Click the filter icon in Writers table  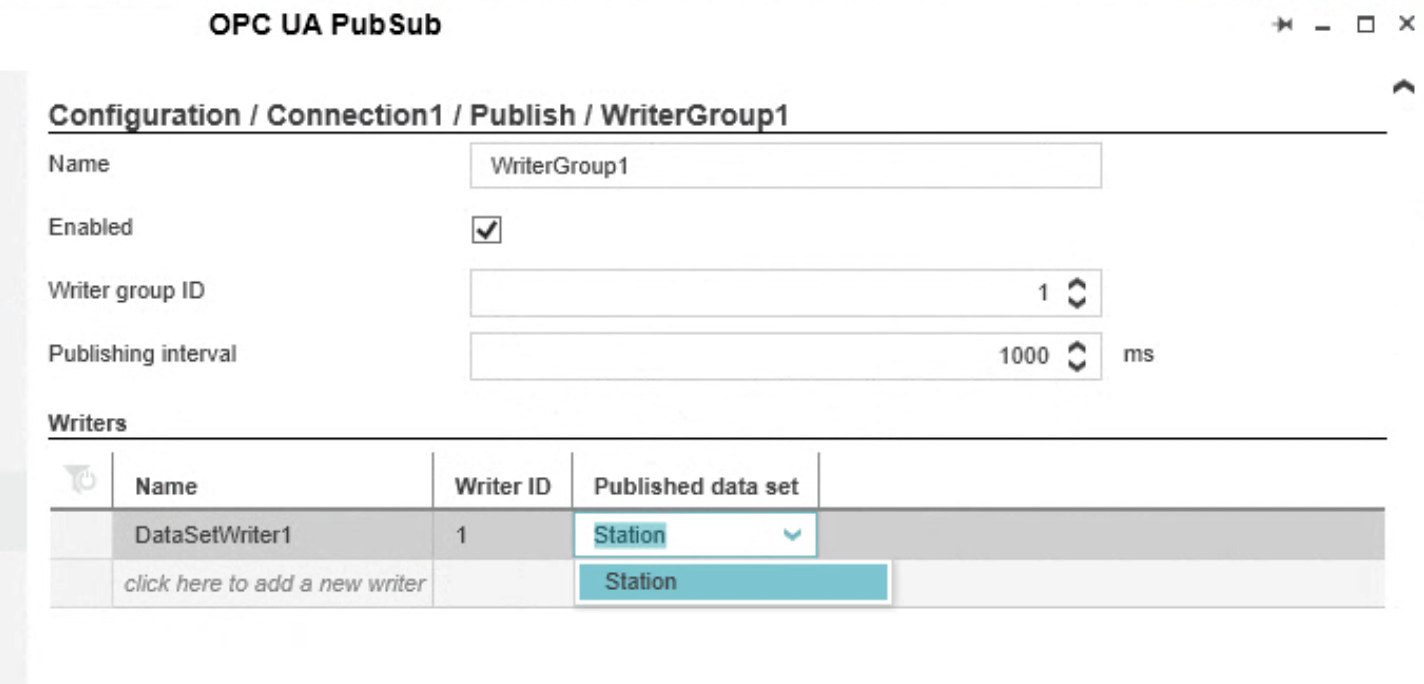(81, 480)
